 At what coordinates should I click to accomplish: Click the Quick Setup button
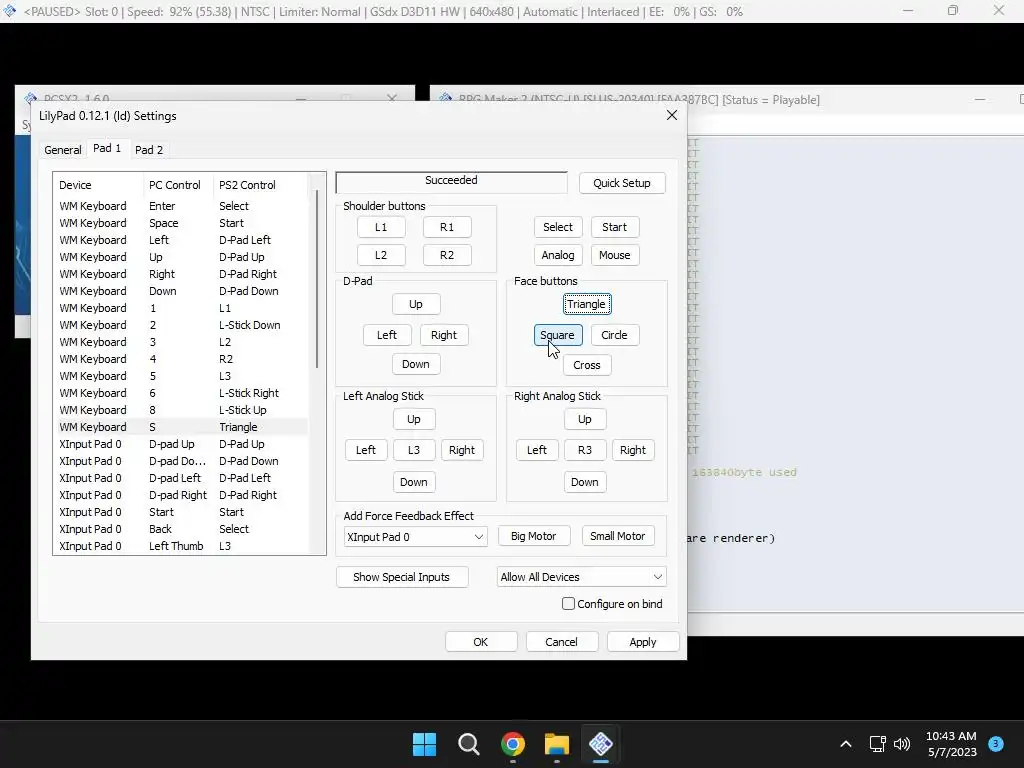(622, 183)
